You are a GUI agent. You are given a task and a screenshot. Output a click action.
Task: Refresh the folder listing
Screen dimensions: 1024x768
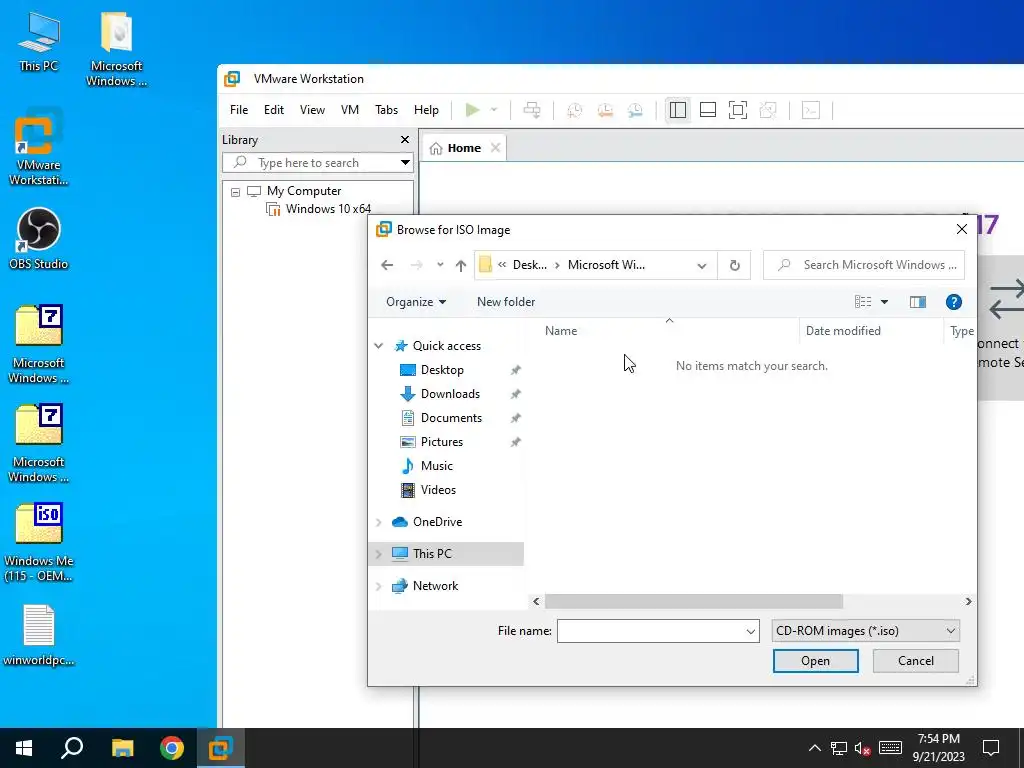(735, 265)
